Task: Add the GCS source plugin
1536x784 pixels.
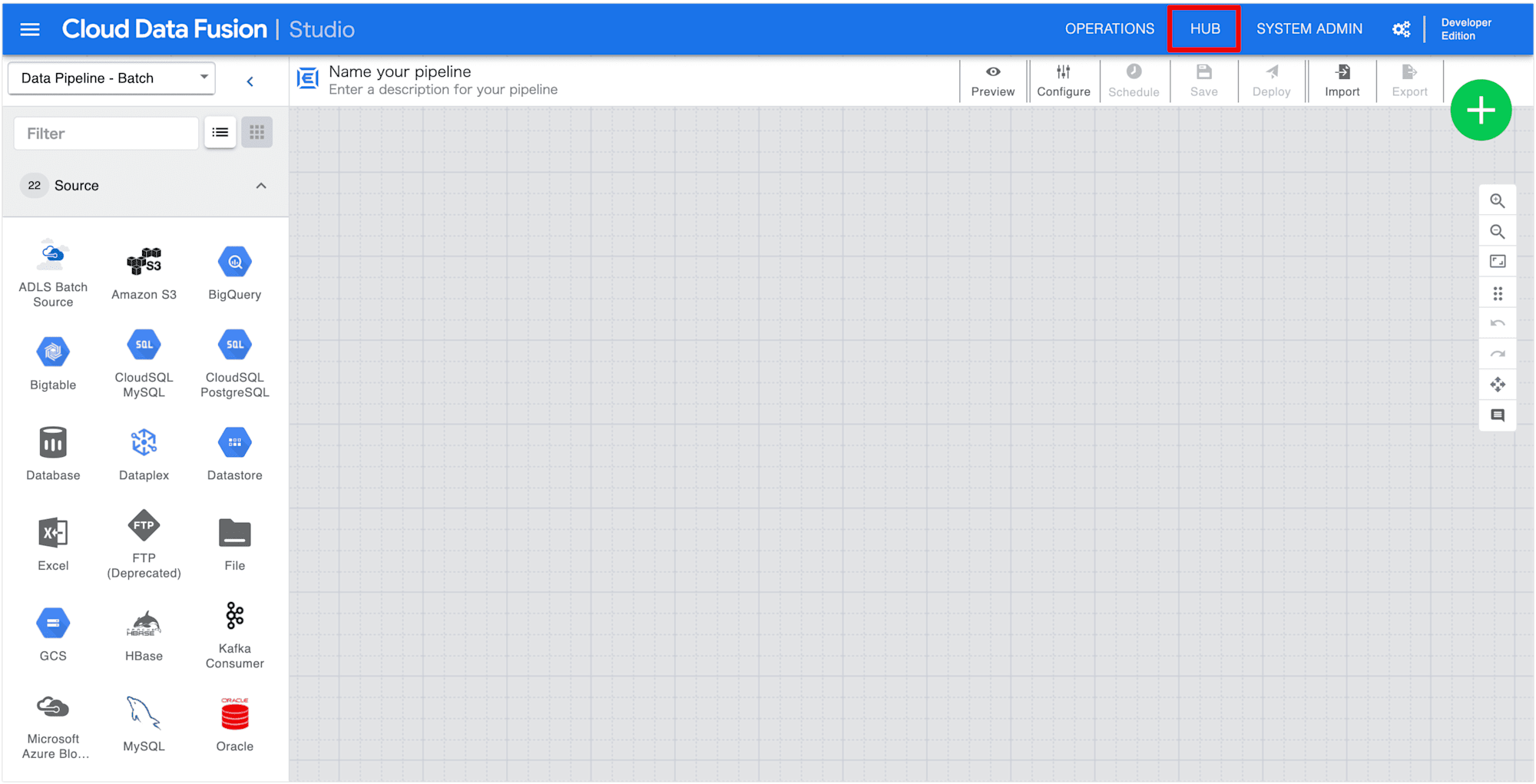Action: tap(53, 635)
